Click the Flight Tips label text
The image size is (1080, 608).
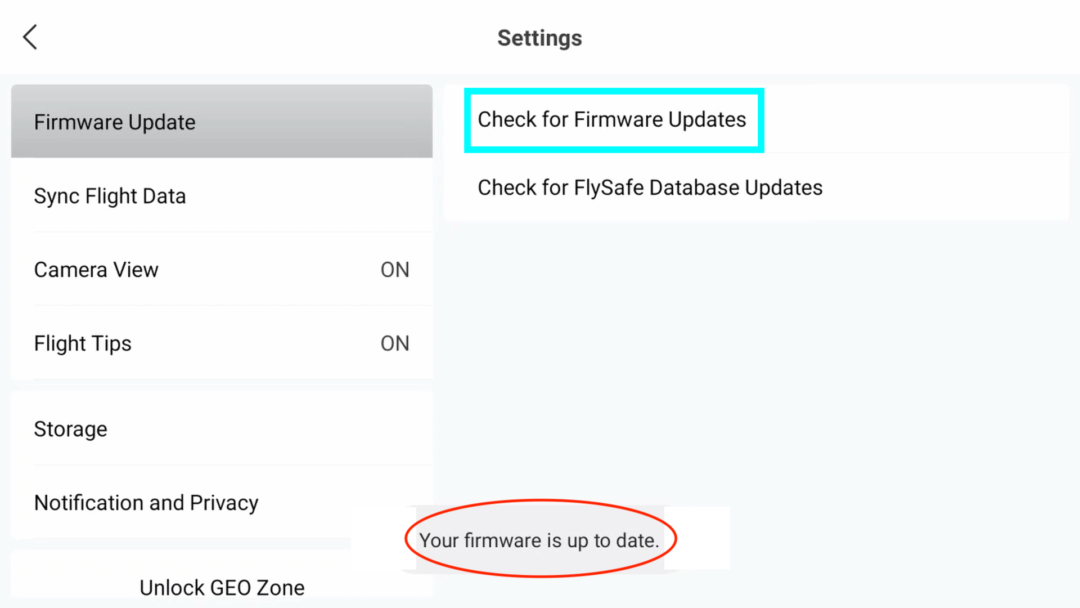click(x=83, y=344)
